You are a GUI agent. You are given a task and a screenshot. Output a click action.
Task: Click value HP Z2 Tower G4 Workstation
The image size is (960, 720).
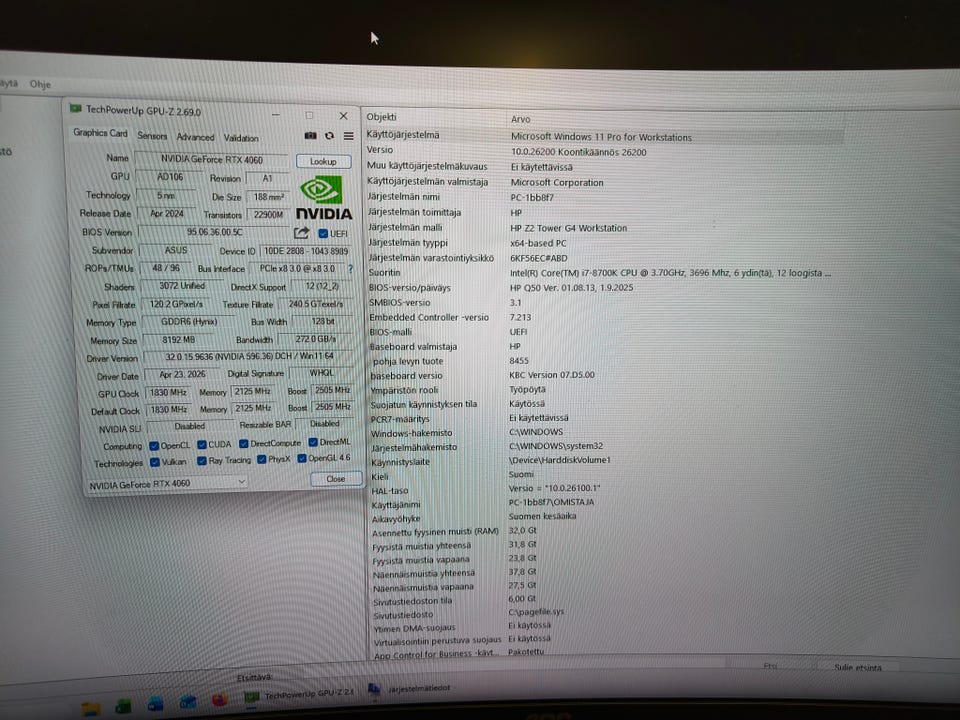pyautogui.click(x=569, y=228)
